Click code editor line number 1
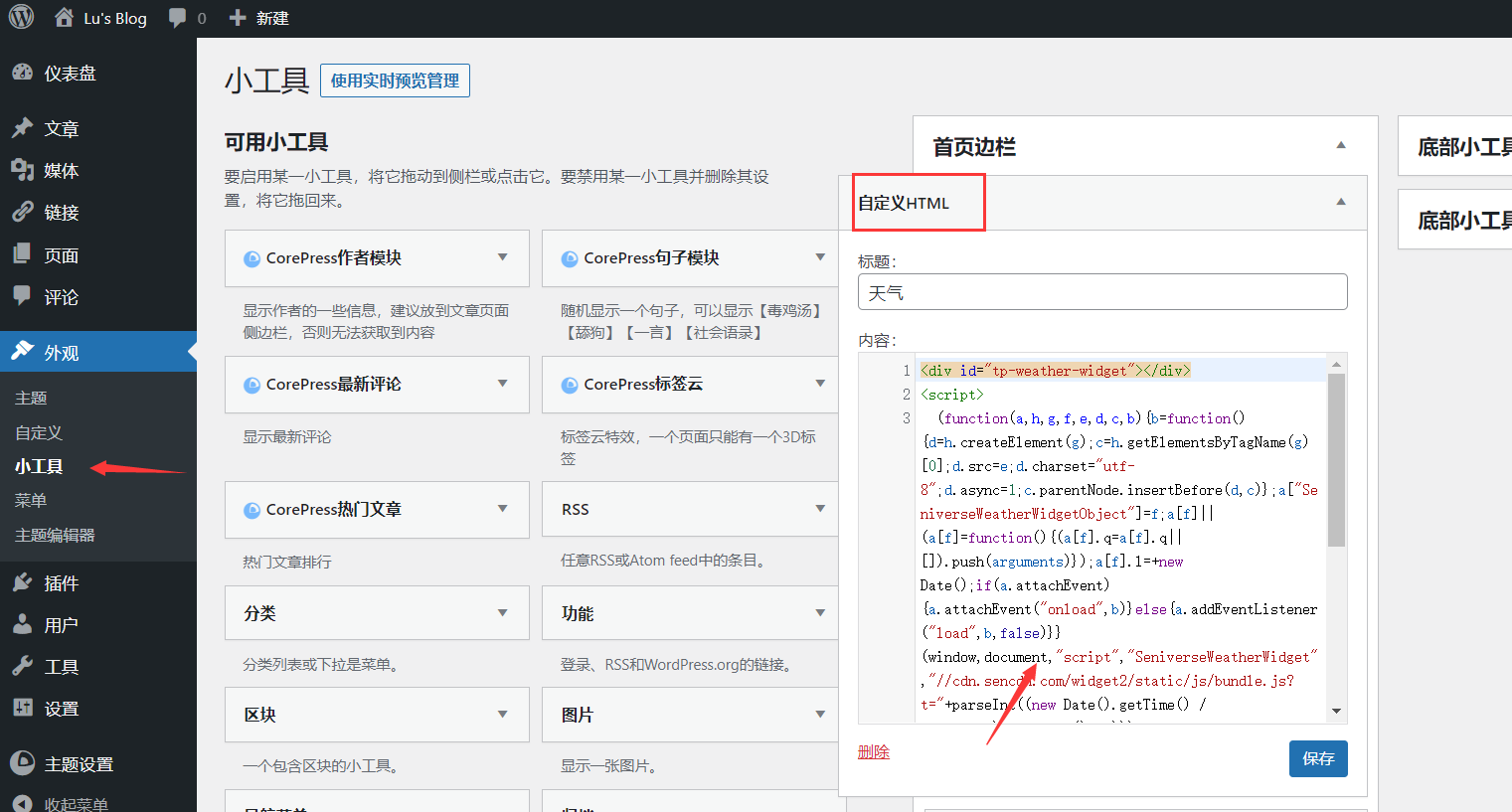This screenshot has height=812, width=1512. pyautogui.click(x=907, y=370)
